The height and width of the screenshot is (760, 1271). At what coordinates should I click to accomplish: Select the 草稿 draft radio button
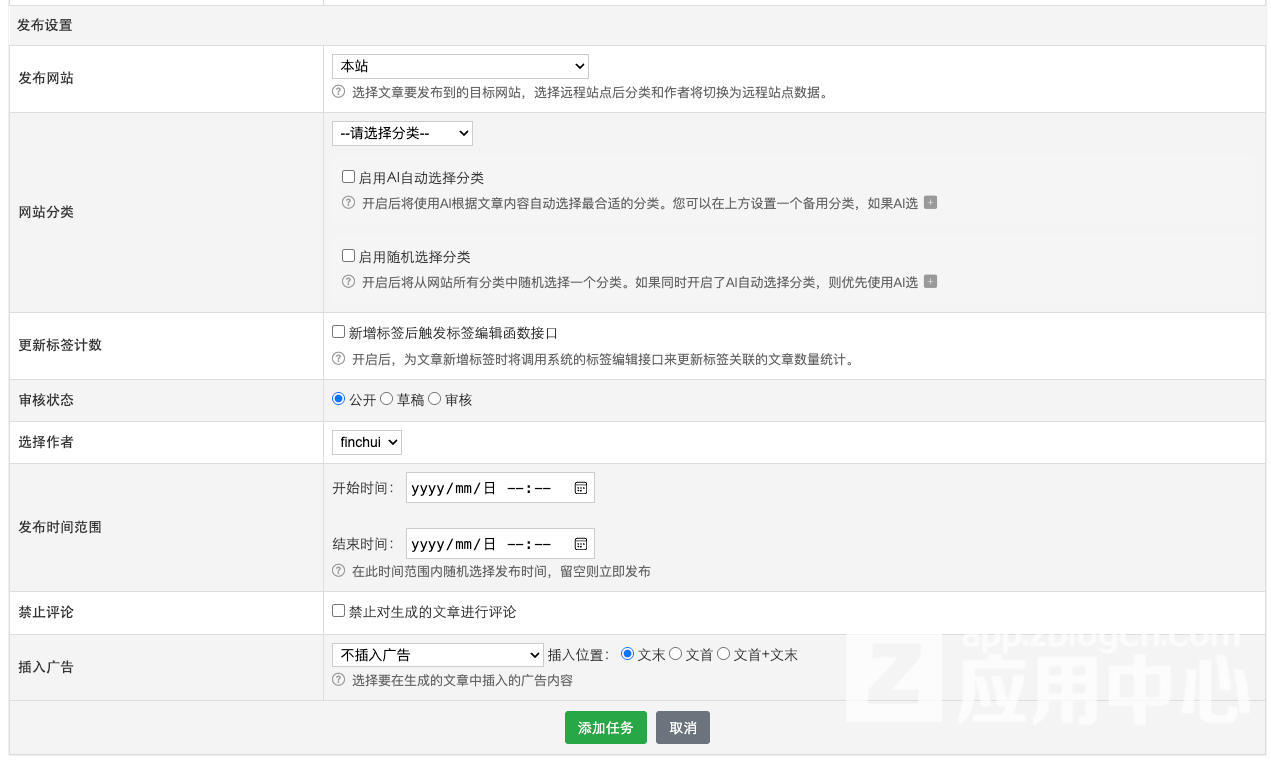click(387, 399)
